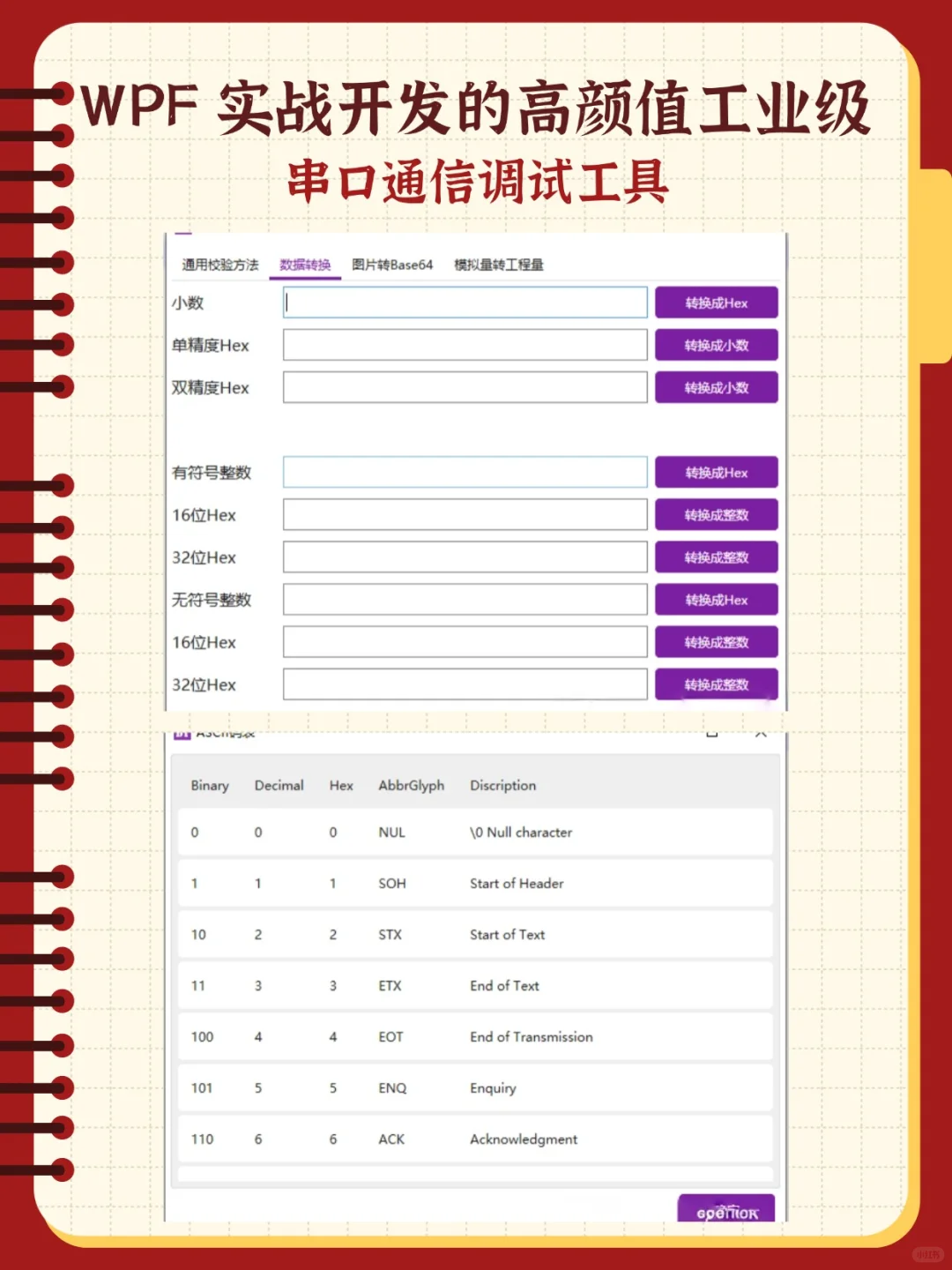
Task: Click 转换成整数 next to the first 16位Hex field
Action: tap(716, 514)
